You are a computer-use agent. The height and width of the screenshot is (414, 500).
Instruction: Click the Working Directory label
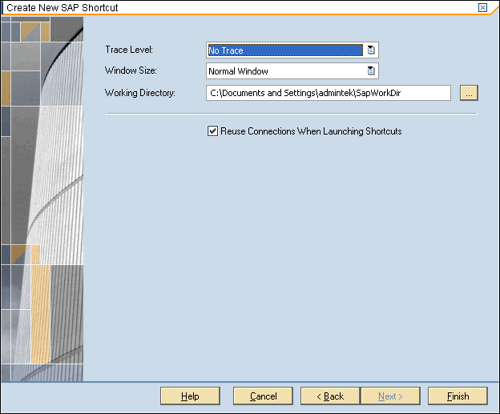coord(140,93)
